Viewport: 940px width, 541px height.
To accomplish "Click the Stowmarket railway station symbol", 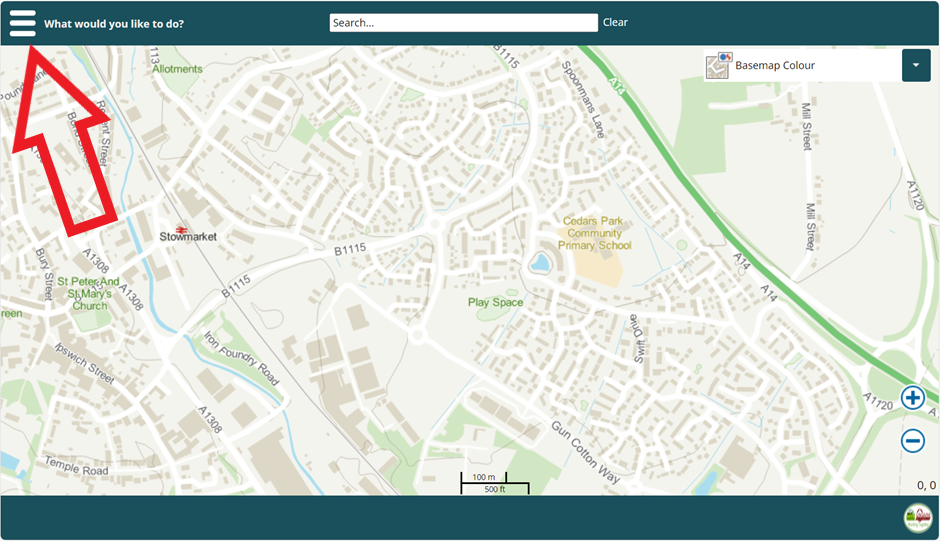I will click(182, 228).
